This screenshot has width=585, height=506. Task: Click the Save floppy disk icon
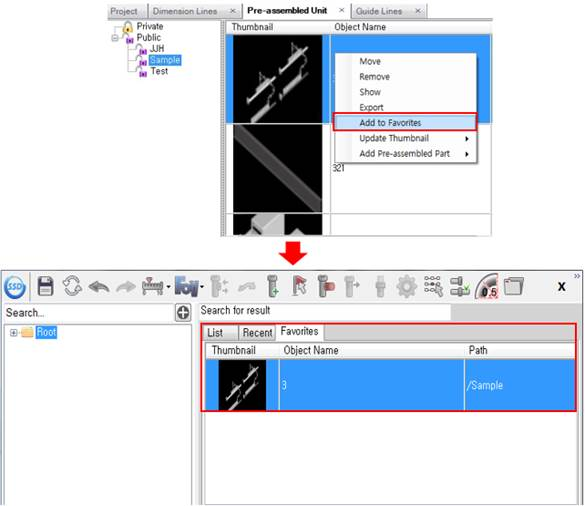(46, 287)
